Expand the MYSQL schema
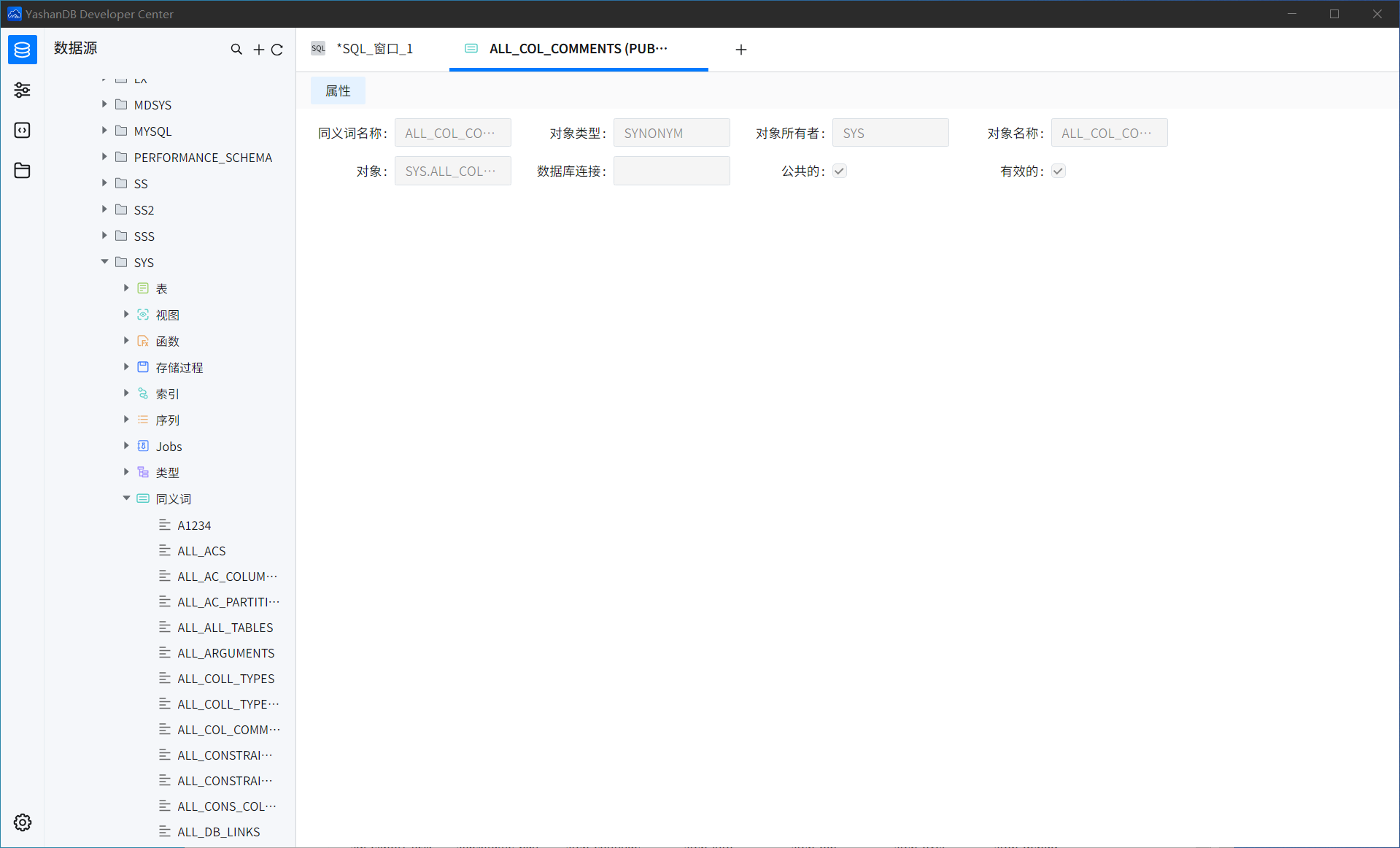1400x848 pixels. point(104,131)
